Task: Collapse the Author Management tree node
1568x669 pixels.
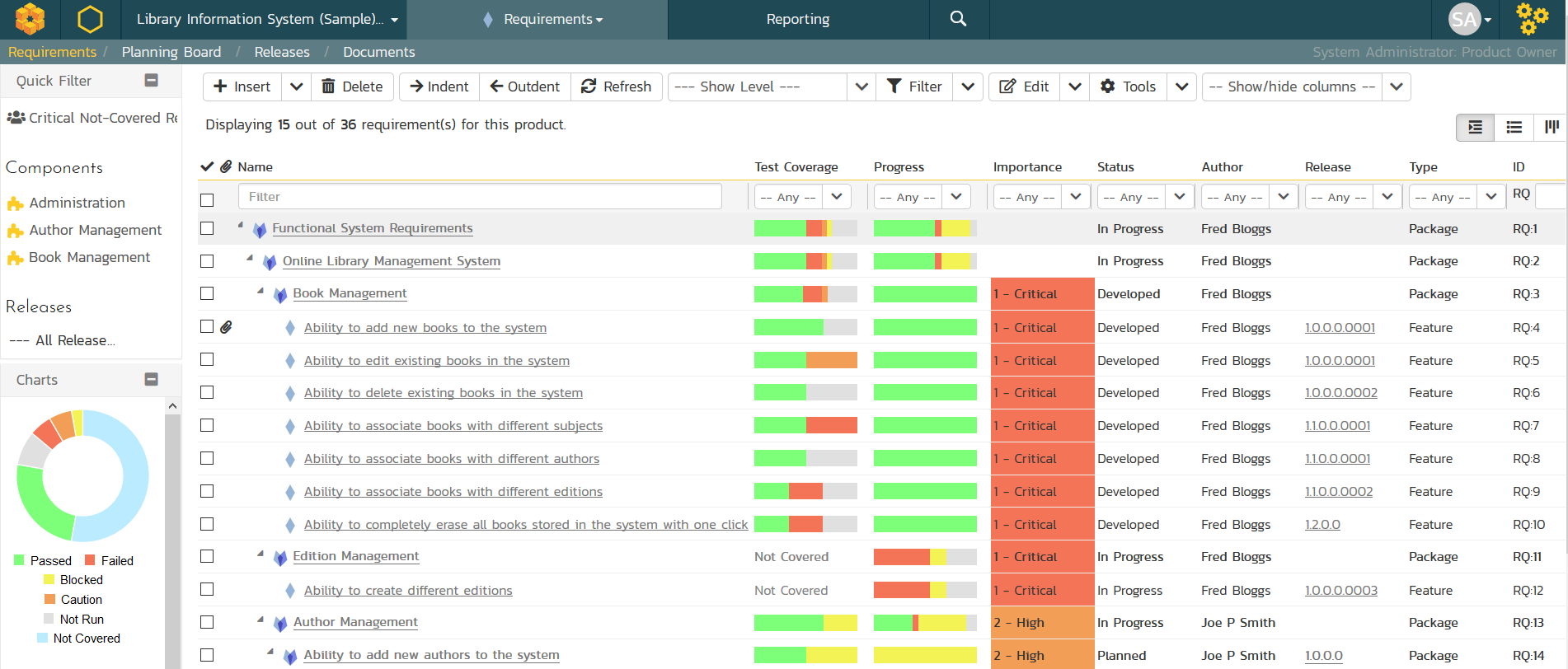Action: pyautogui.click(x=261, y=620)
